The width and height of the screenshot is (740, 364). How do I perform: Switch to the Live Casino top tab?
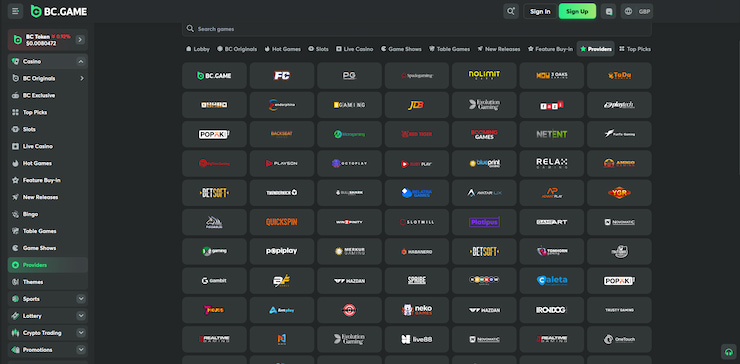[x=354, y=49]
